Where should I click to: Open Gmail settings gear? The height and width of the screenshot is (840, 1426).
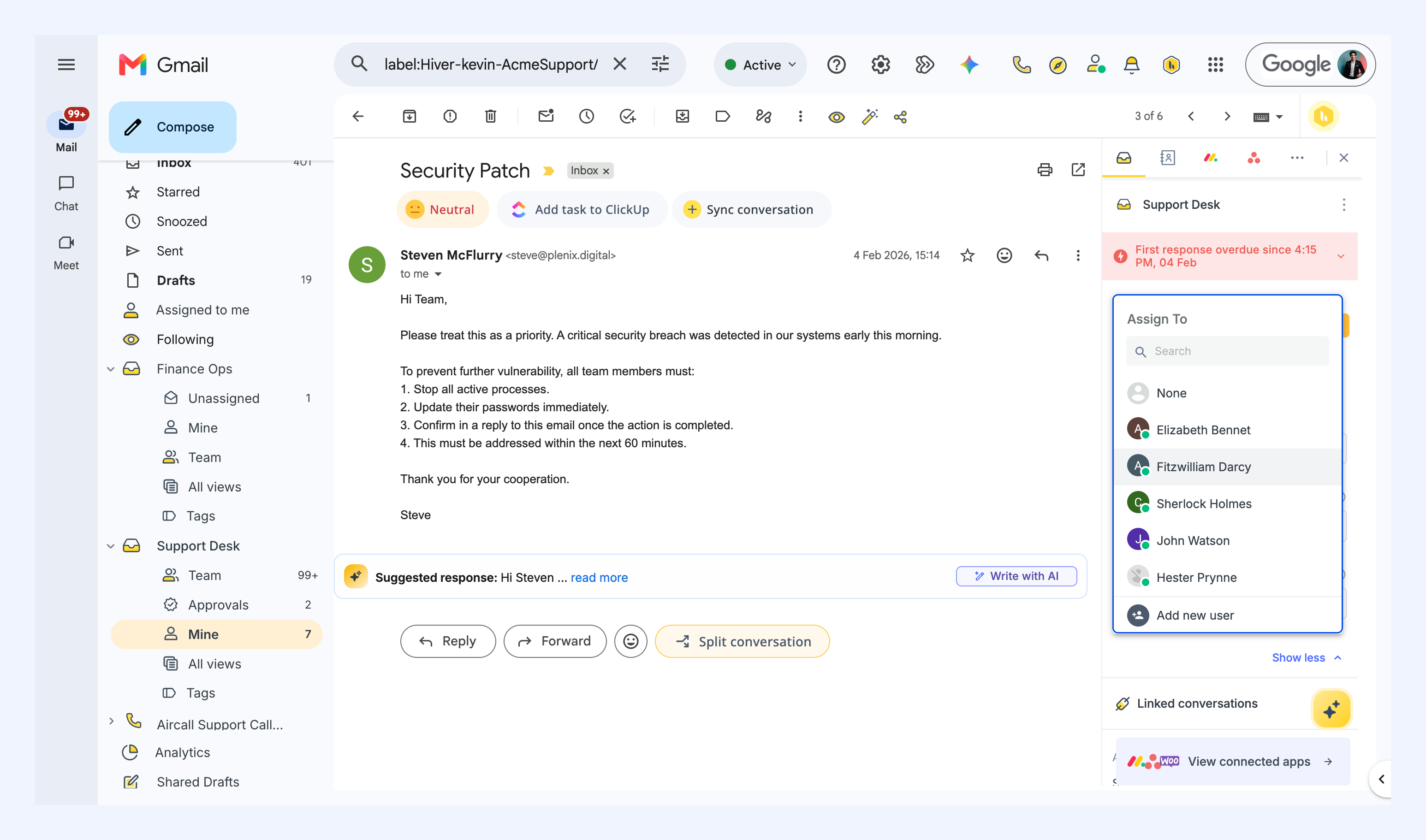pos(880,65)
